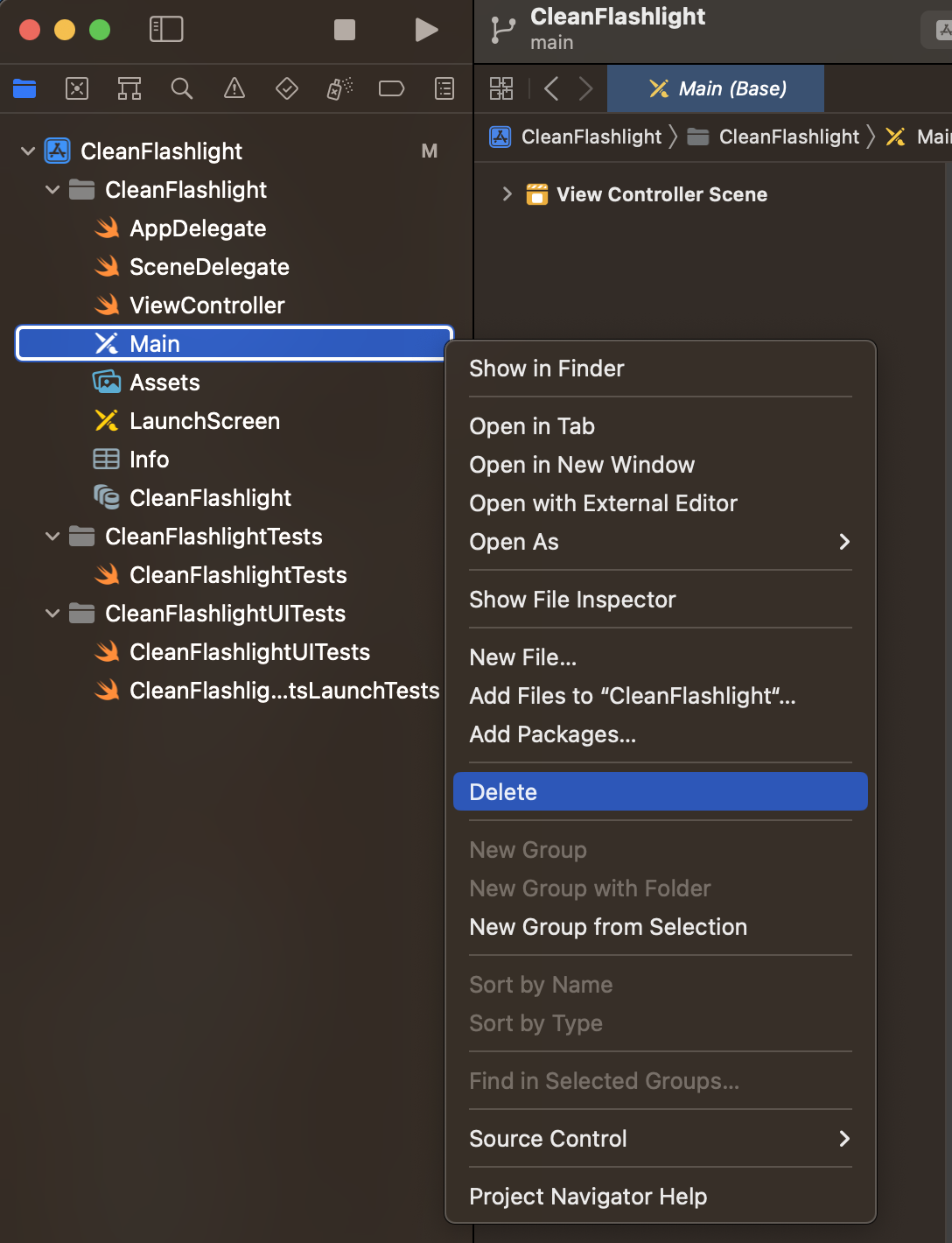Run the CleanFlashlight app
Screen dimensions: 952x1243
point(426,30)
